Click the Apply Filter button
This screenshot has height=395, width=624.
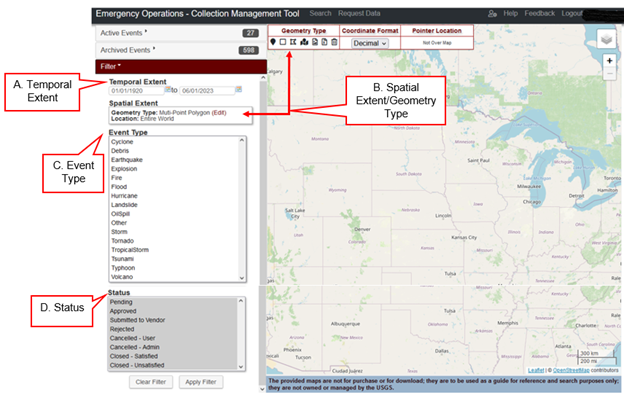pos(201,382)
